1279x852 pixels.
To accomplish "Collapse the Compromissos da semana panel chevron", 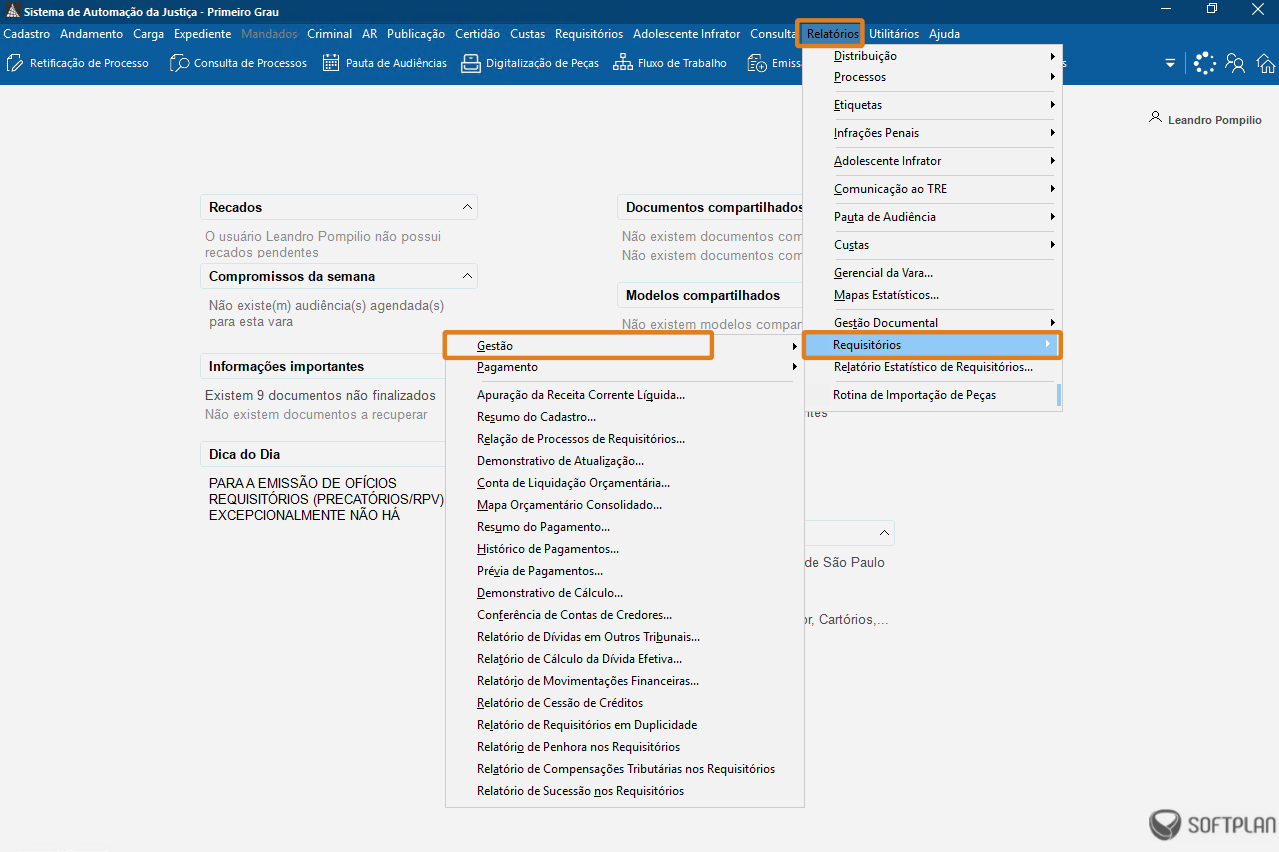I will click(467, 276).
